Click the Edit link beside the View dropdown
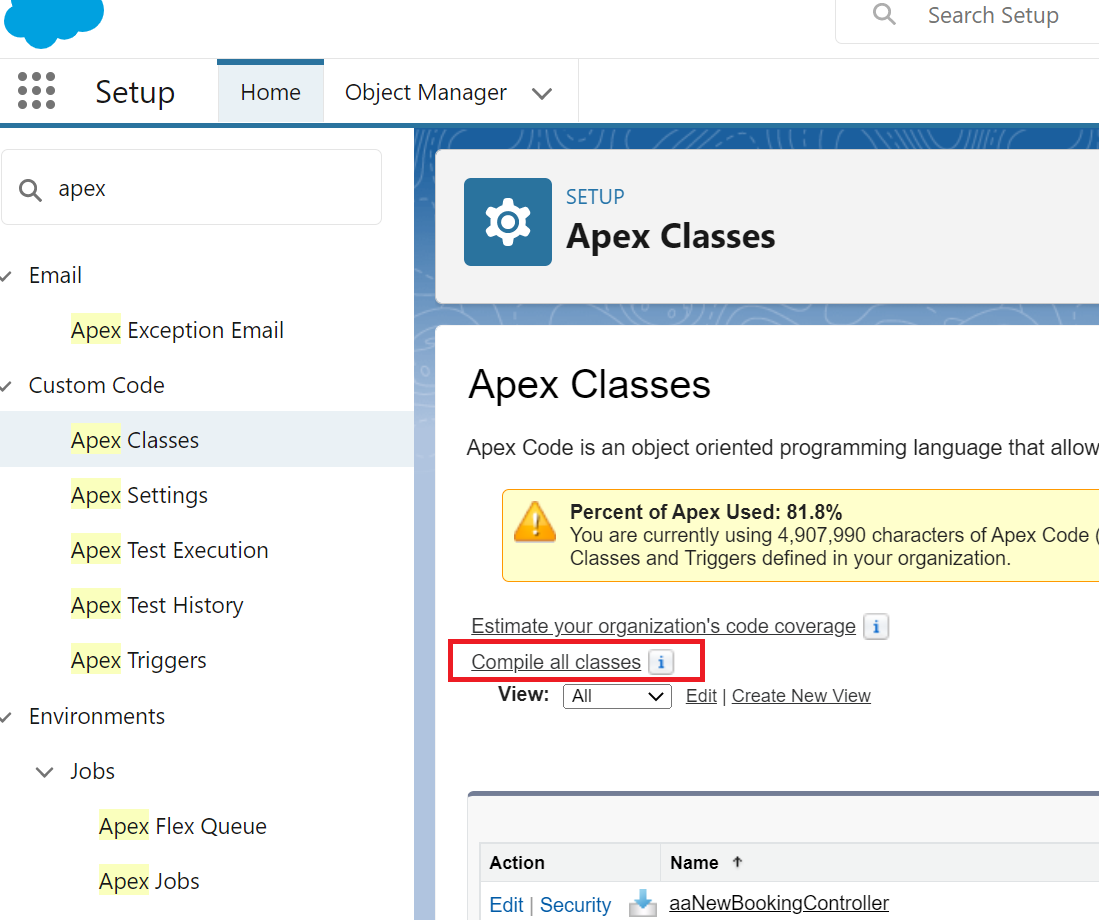Screen dimensions: 1100x920 (702, 695)
